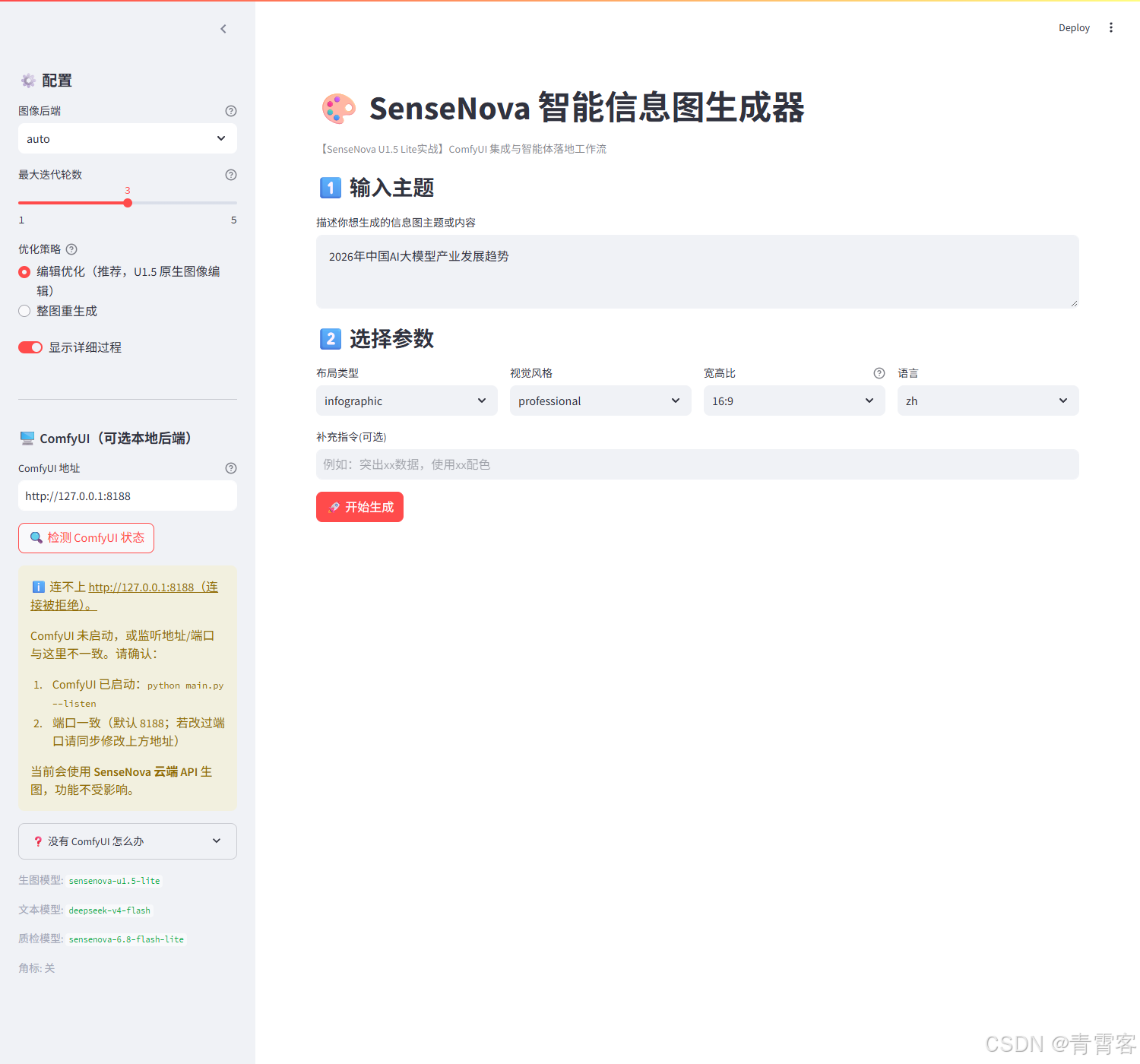
Task: Click the 输入主题 heading
Action: 391,188
